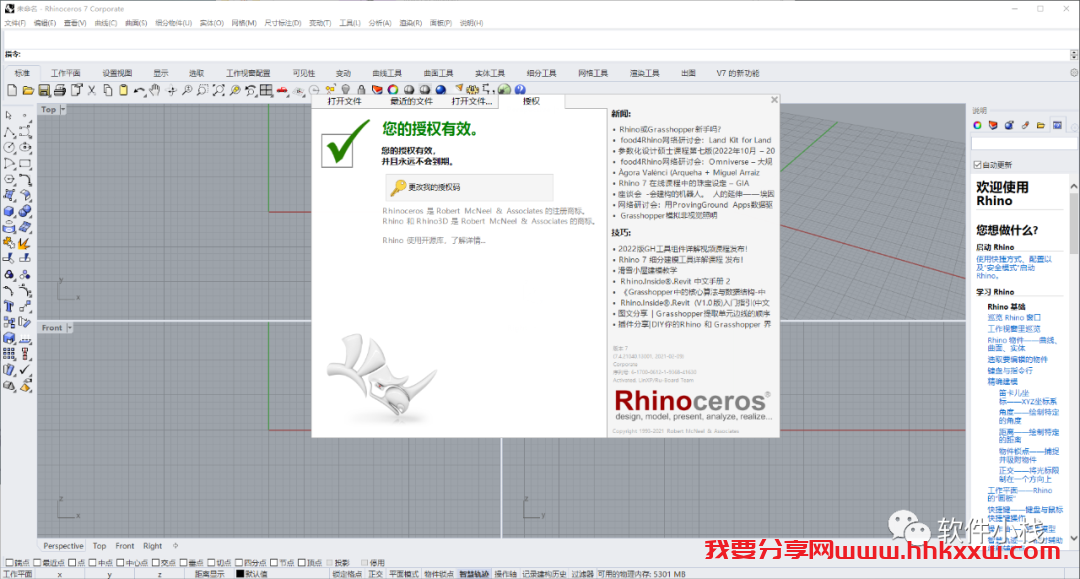Click the 更改我的授权码 button
The height and width of the screenshot is (579, 1080).
pos(469,187)
